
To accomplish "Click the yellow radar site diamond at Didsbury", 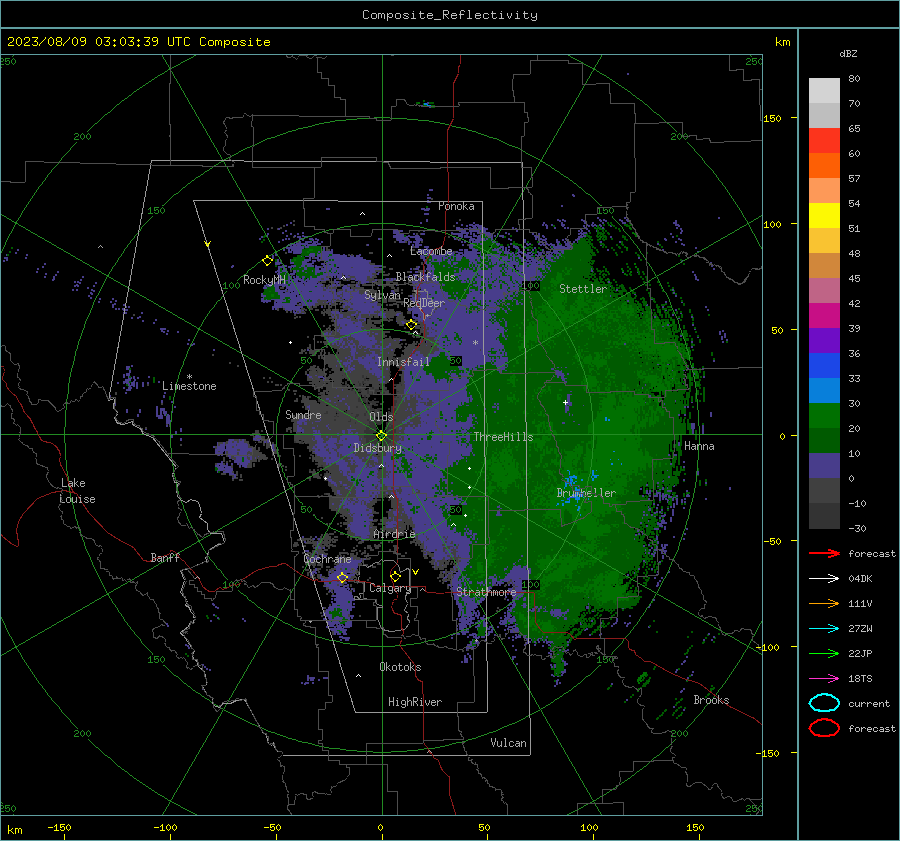I will (381, 435).
